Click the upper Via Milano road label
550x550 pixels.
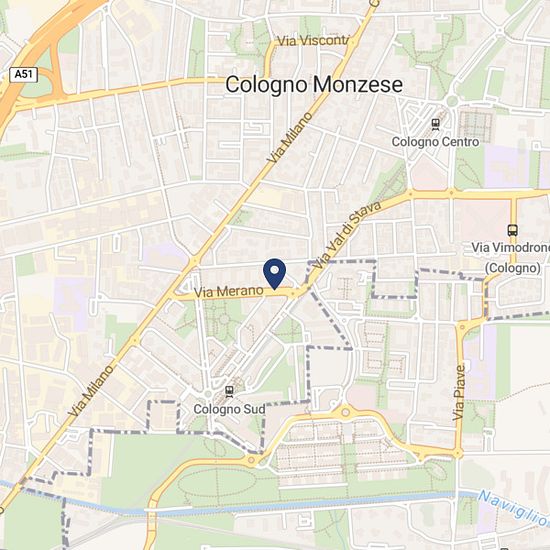click(x=289, y=138)
